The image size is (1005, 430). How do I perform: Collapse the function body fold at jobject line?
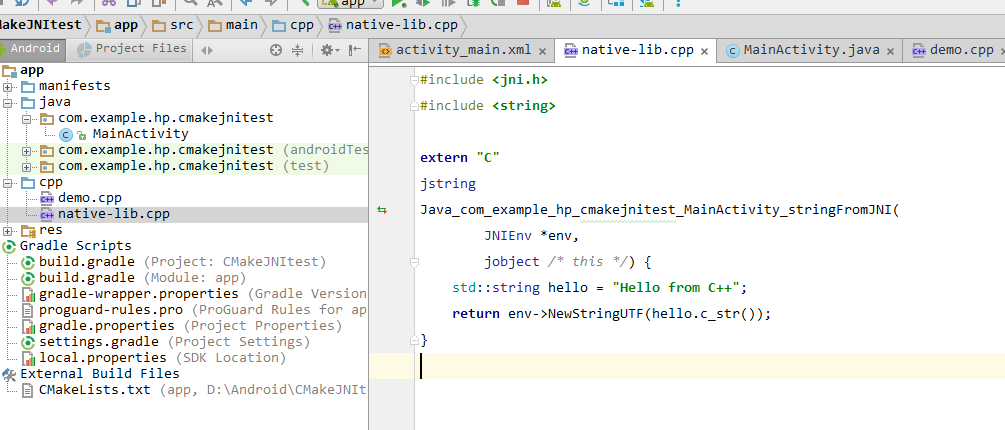tap(414, 261)
